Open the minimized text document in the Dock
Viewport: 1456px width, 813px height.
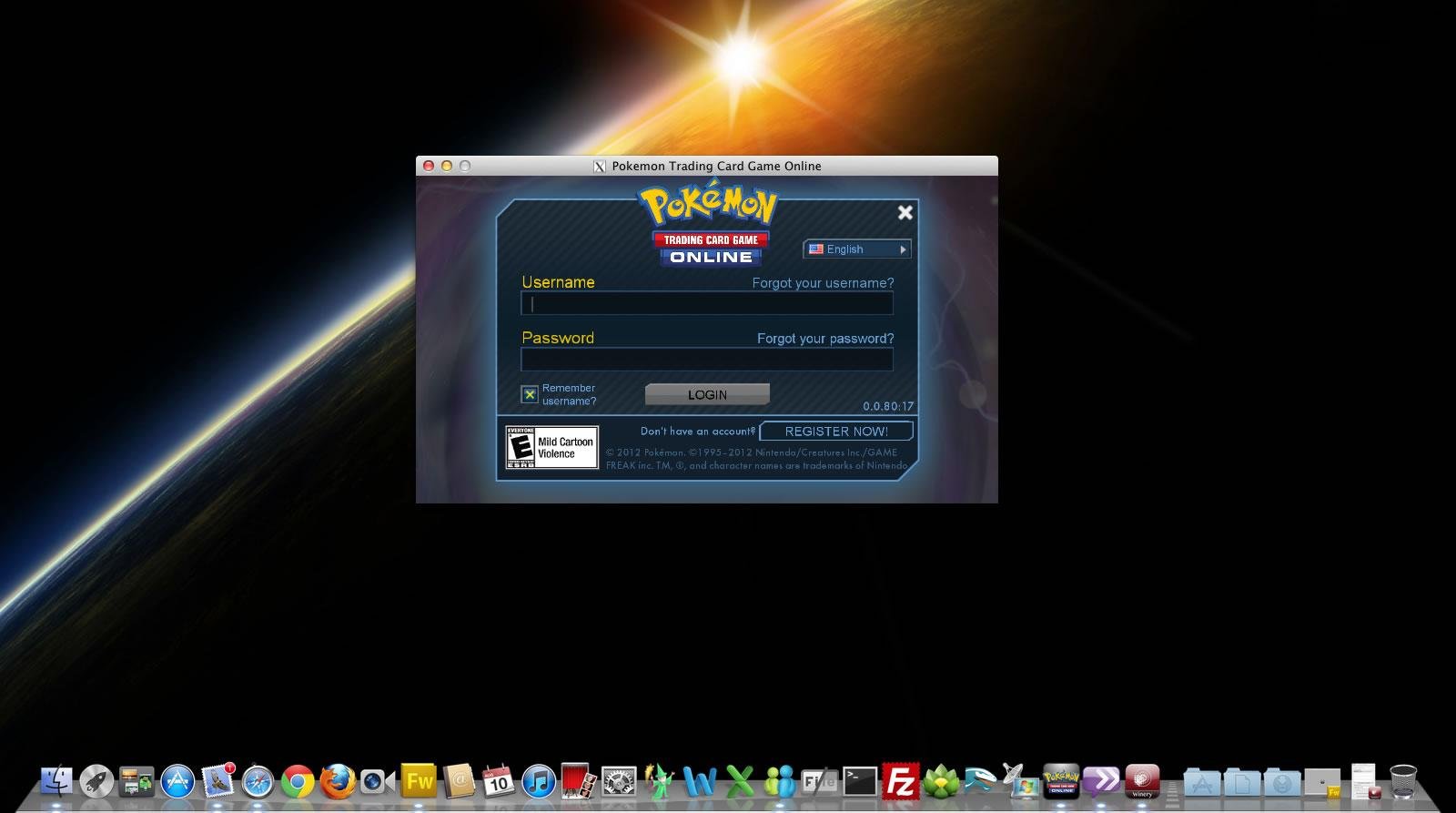(1363, 781)
